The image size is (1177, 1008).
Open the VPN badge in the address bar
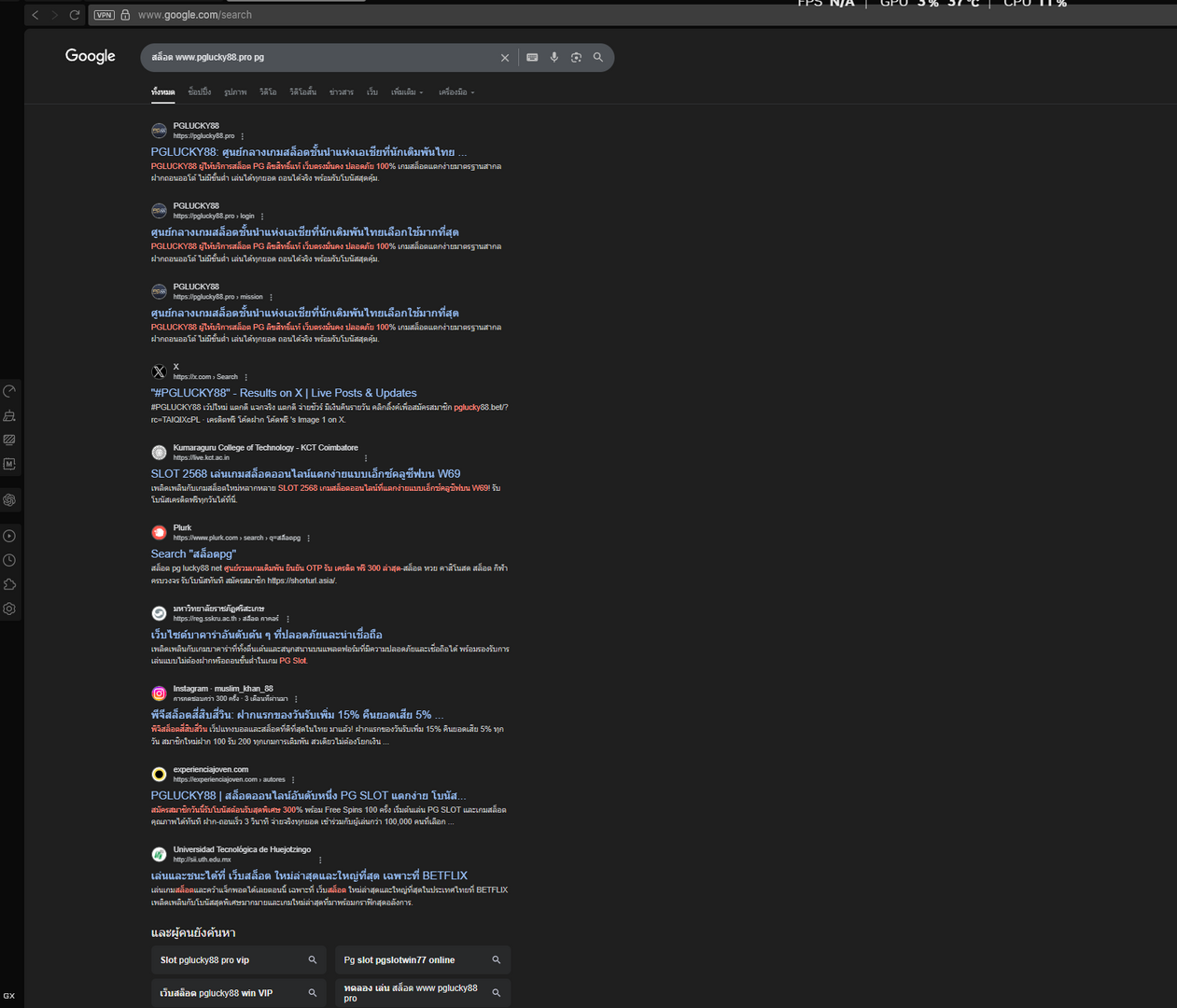coord(104,15)
